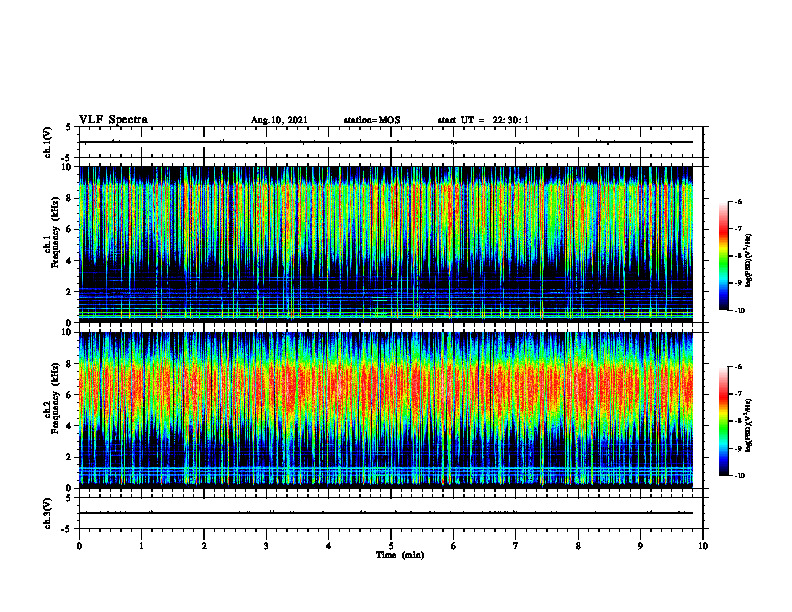The image size is (792, 612).
Task: Click time axis tick label "2"
Action: tap(204, 546)
